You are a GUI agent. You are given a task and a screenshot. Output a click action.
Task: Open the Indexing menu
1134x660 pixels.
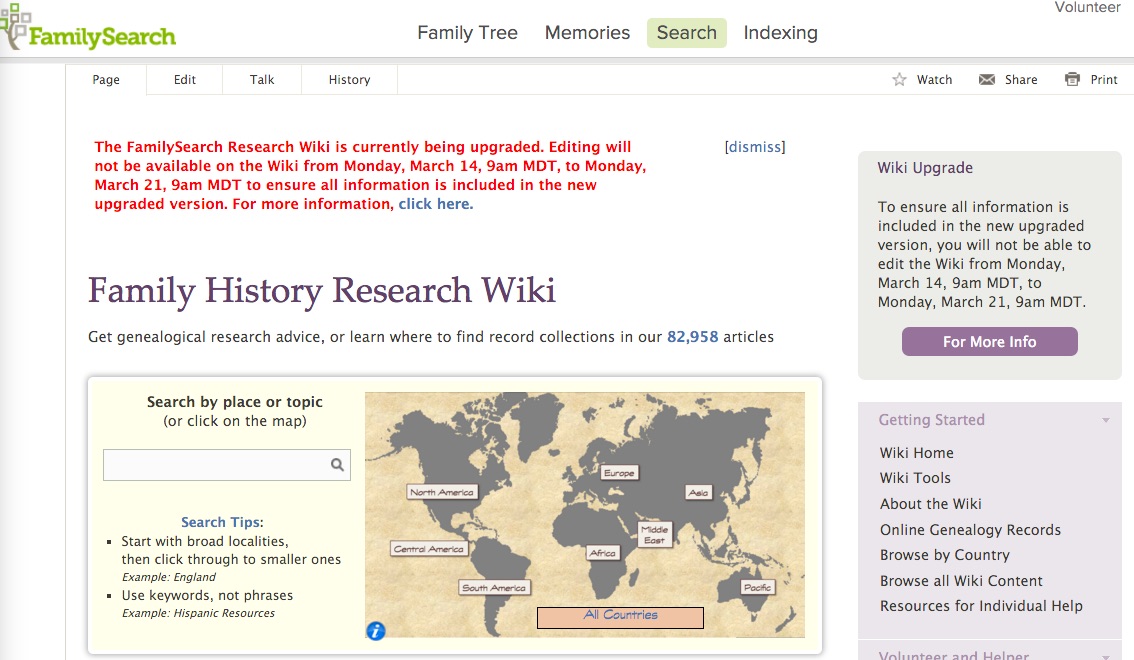[x=780, y=33]
